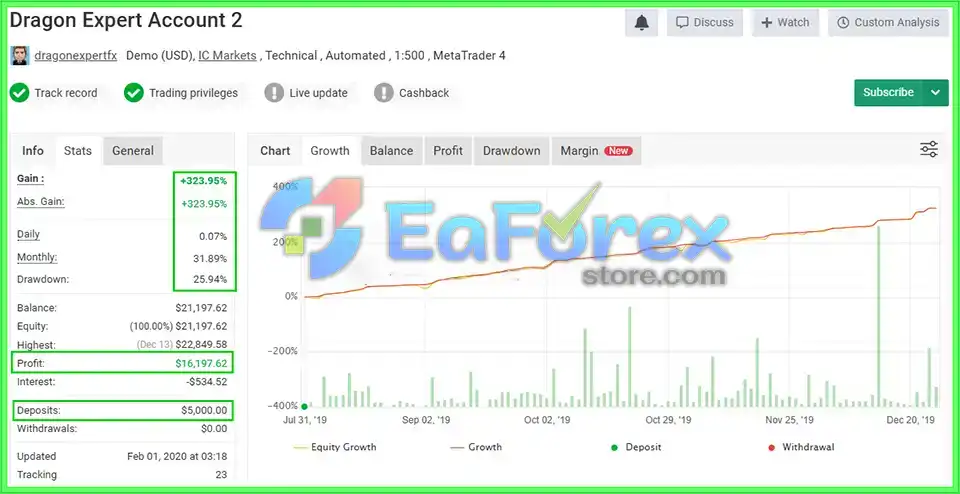
Task: Open the Margin tab marked New
Action: [x=596, y=151]
